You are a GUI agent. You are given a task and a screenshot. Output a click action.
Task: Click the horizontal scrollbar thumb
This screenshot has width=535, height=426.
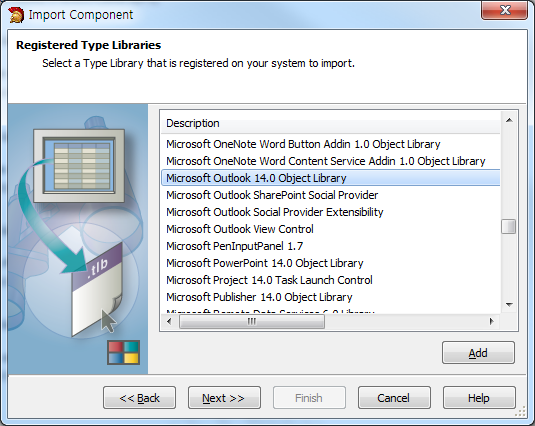252,321
